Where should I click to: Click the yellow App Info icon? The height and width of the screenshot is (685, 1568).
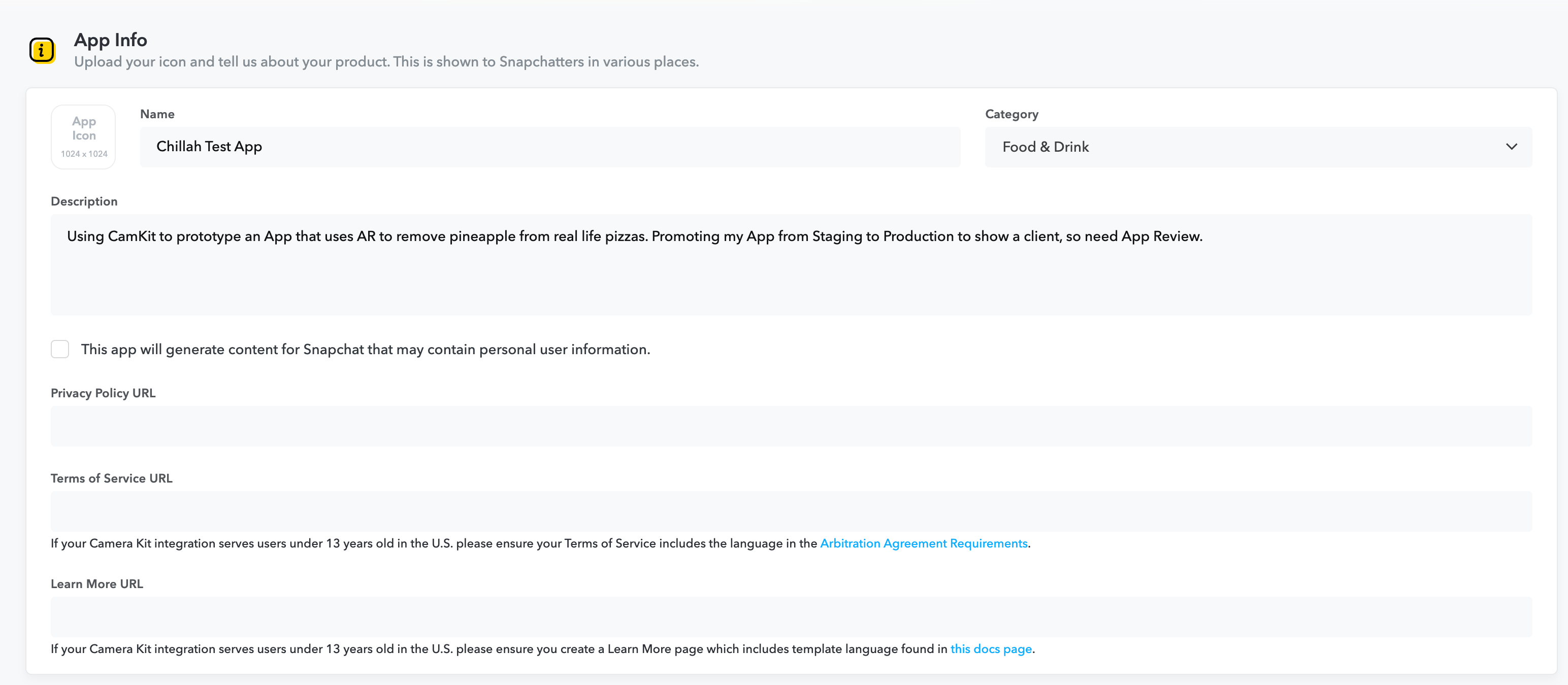pyautogui.click(x=42, y=50)
